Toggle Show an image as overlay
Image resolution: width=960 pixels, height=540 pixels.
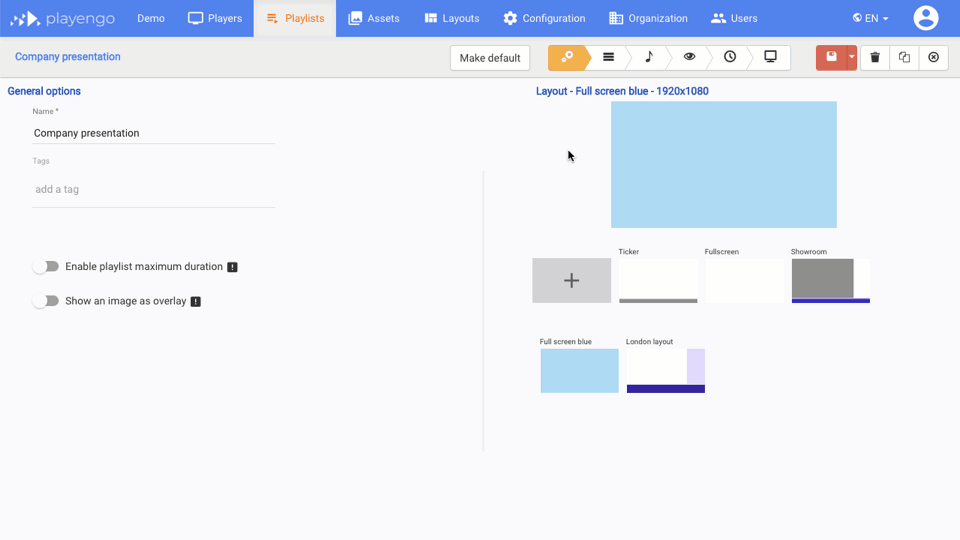click(46, 301)
